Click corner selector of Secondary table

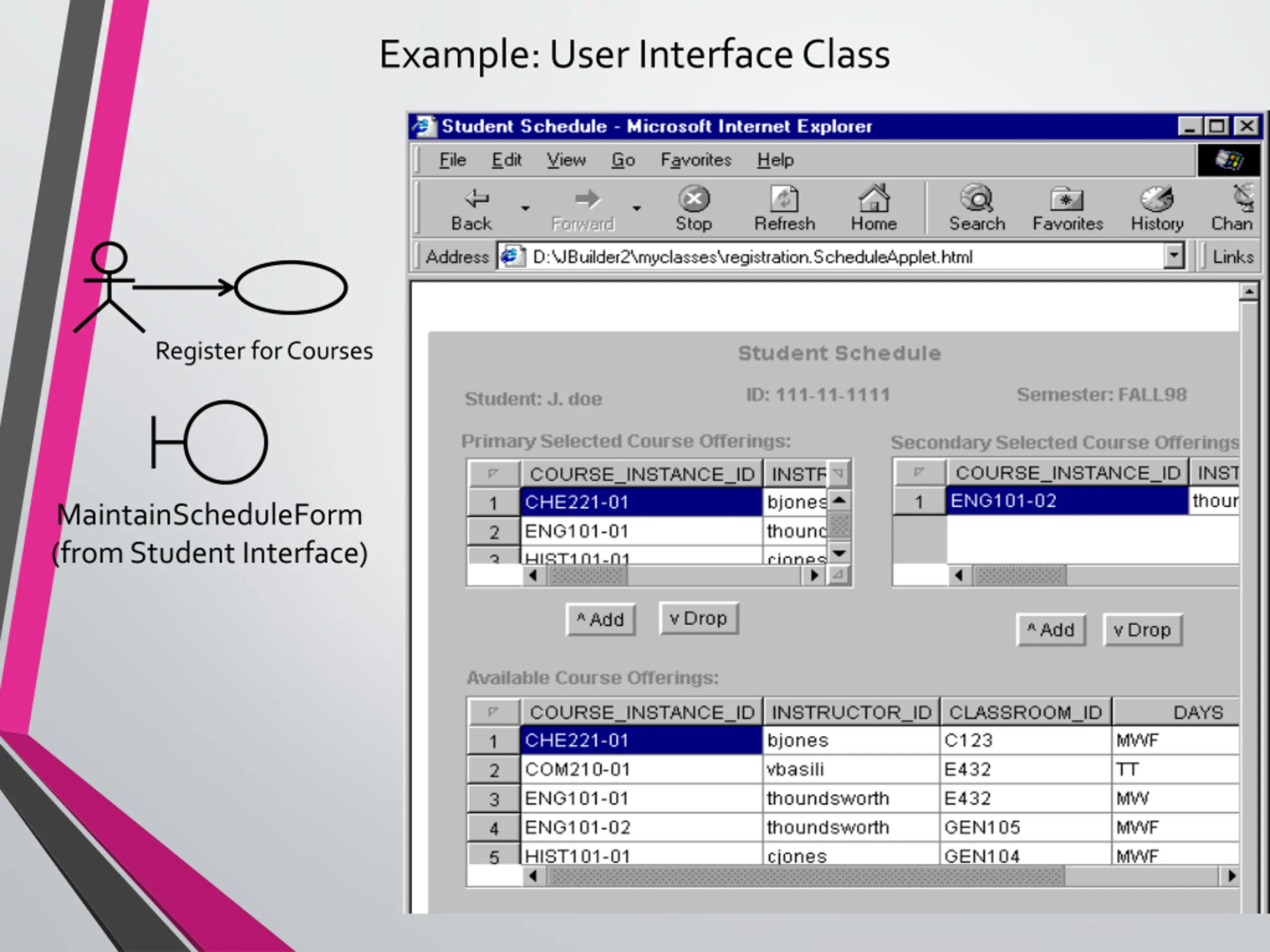(919, 473)
